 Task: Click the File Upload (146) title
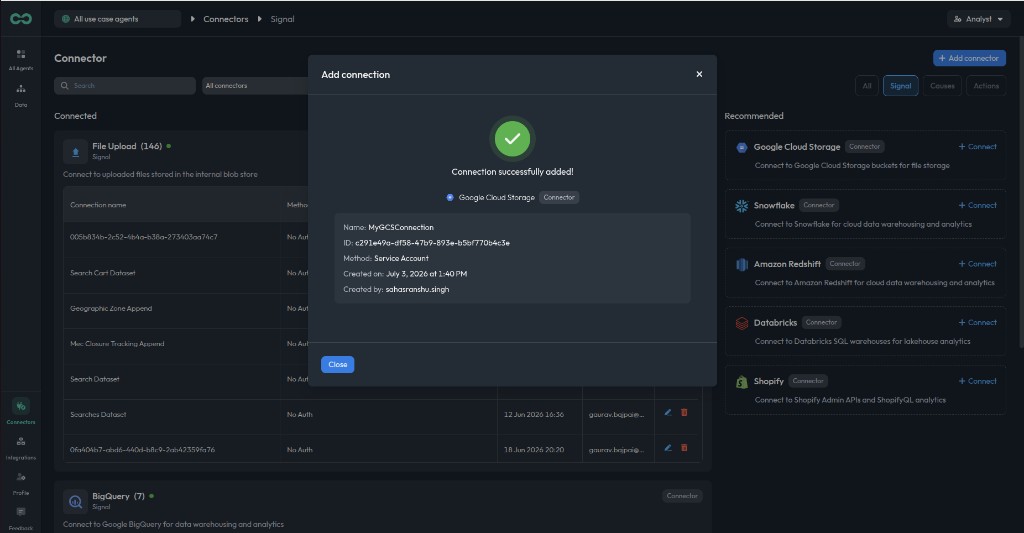(127, 146)
